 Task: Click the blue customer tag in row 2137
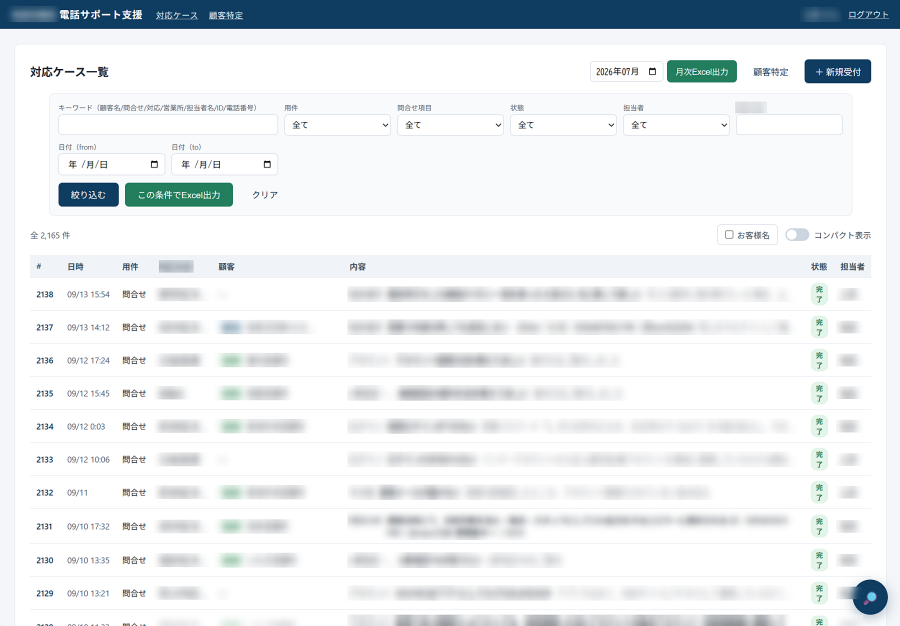click(x=231, y=328)
